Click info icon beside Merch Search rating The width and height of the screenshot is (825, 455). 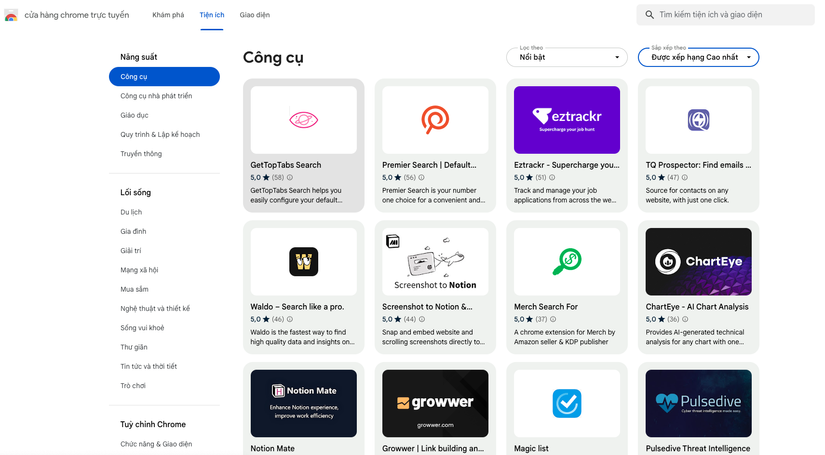(553, 319)
